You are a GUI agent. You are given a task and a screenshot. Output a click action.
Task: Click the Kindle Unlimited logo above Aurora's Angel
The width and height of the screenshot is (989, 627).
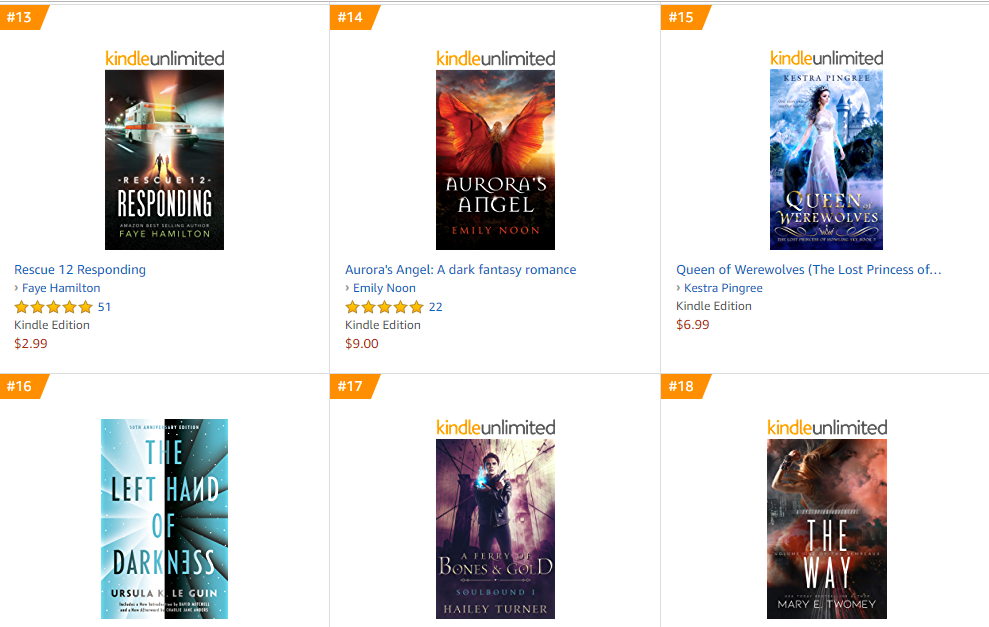496,59
